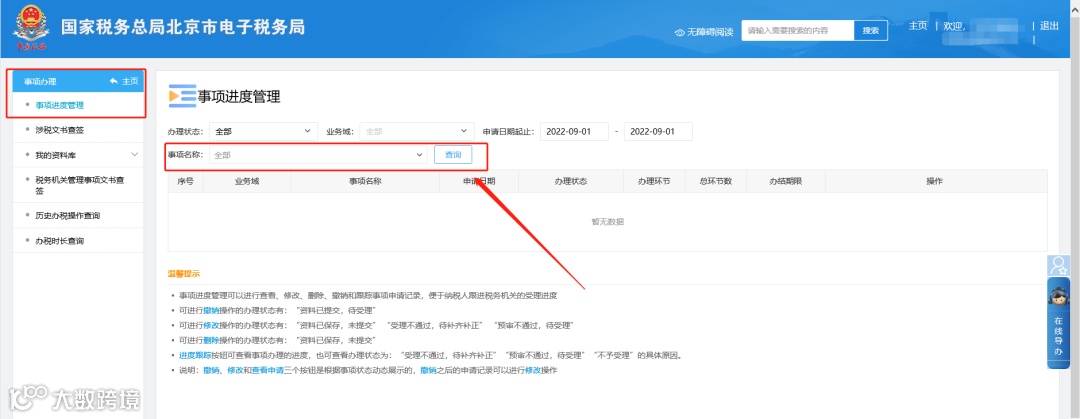Click the 温馨提示 heading
1080x419 pixels.
pyautogui.click(x=183, y=274)
